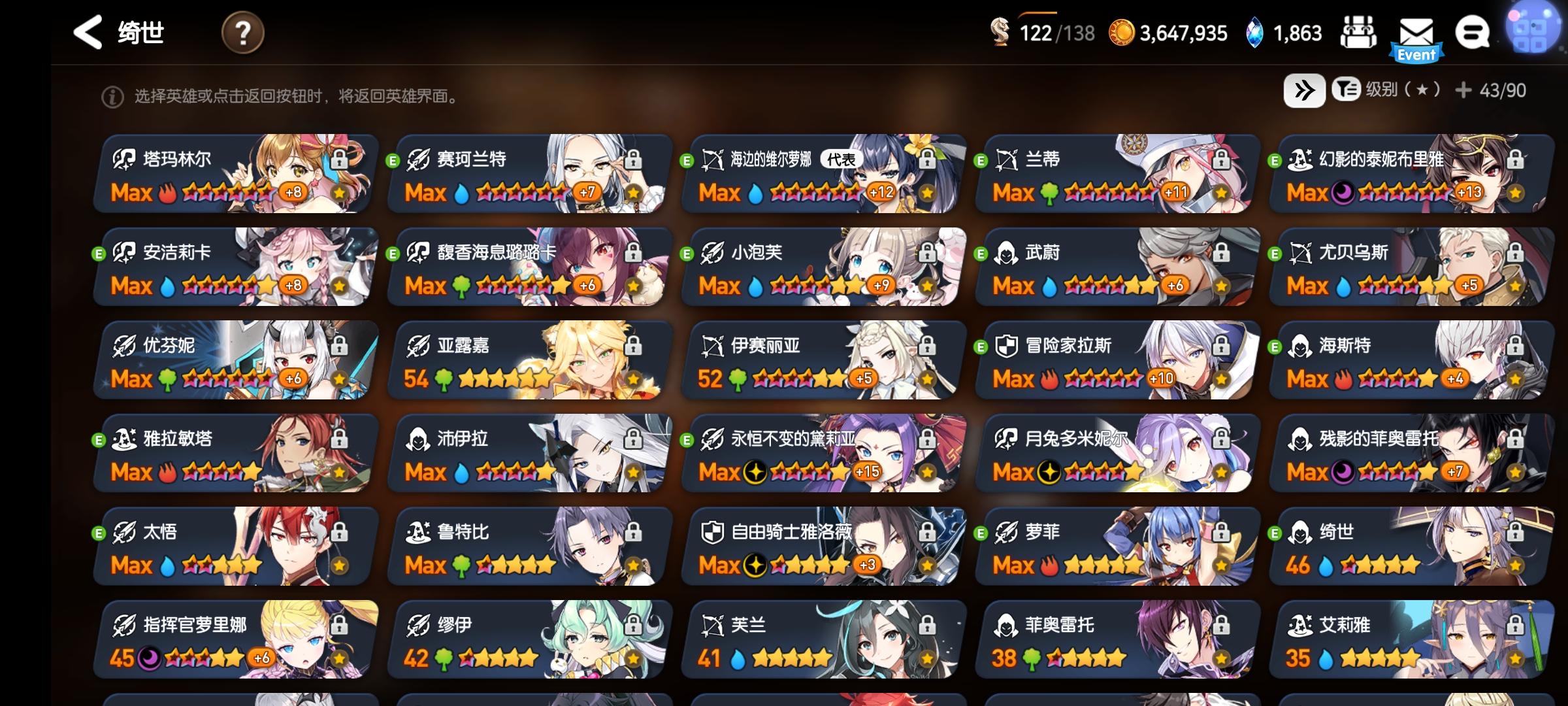
Task: Toggle lock on 塔玛林尔 hero card
Action: 339,159
